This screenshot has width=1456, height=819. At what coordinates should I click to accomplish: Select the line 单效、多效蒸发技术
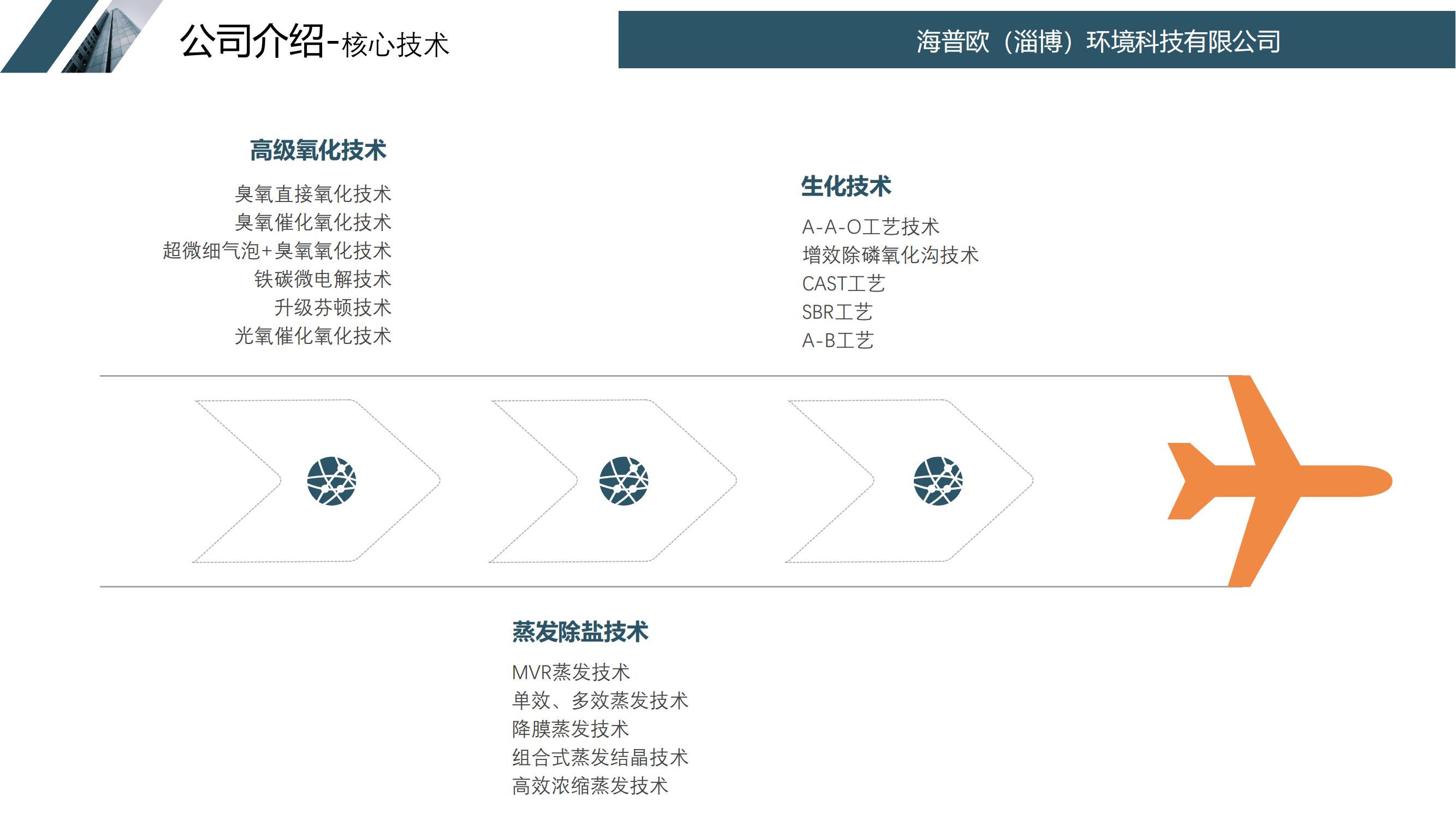click(x=601, y=701)
